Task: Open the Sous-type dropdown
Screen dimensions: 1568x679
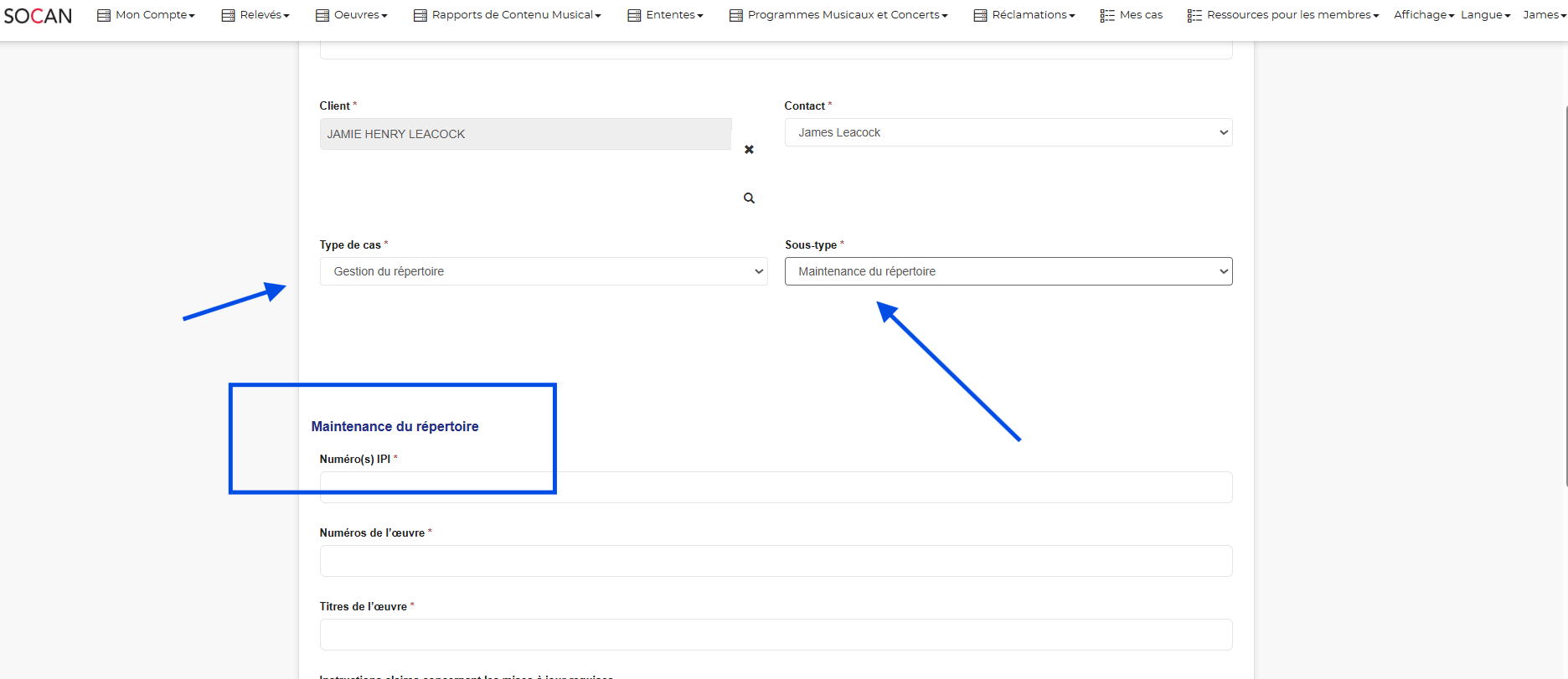Action: 1008,271
